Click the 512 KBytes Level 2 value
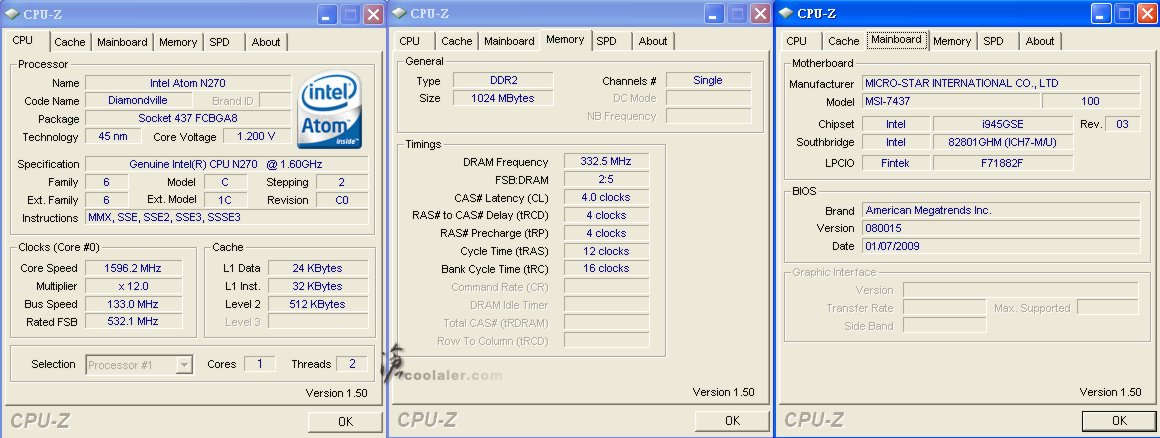This screenshot has height=438, width=1160. pyautogui.click(x=318, y=303)
